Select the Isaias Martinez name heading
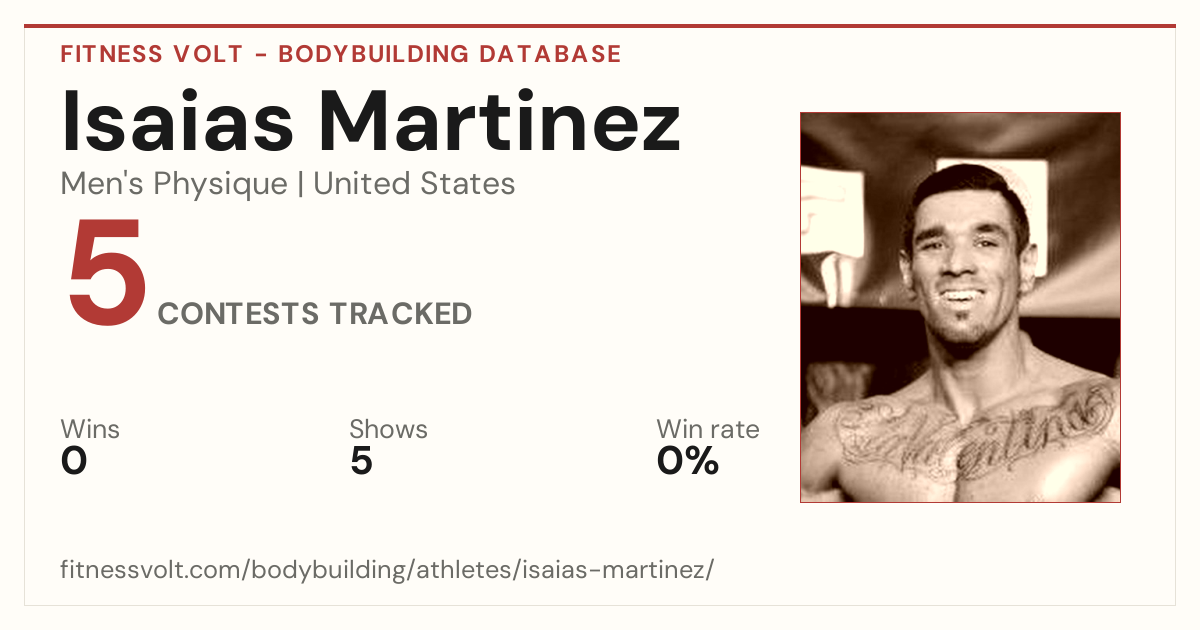This screenshot has width=1200, height=630. coord(371,121)
